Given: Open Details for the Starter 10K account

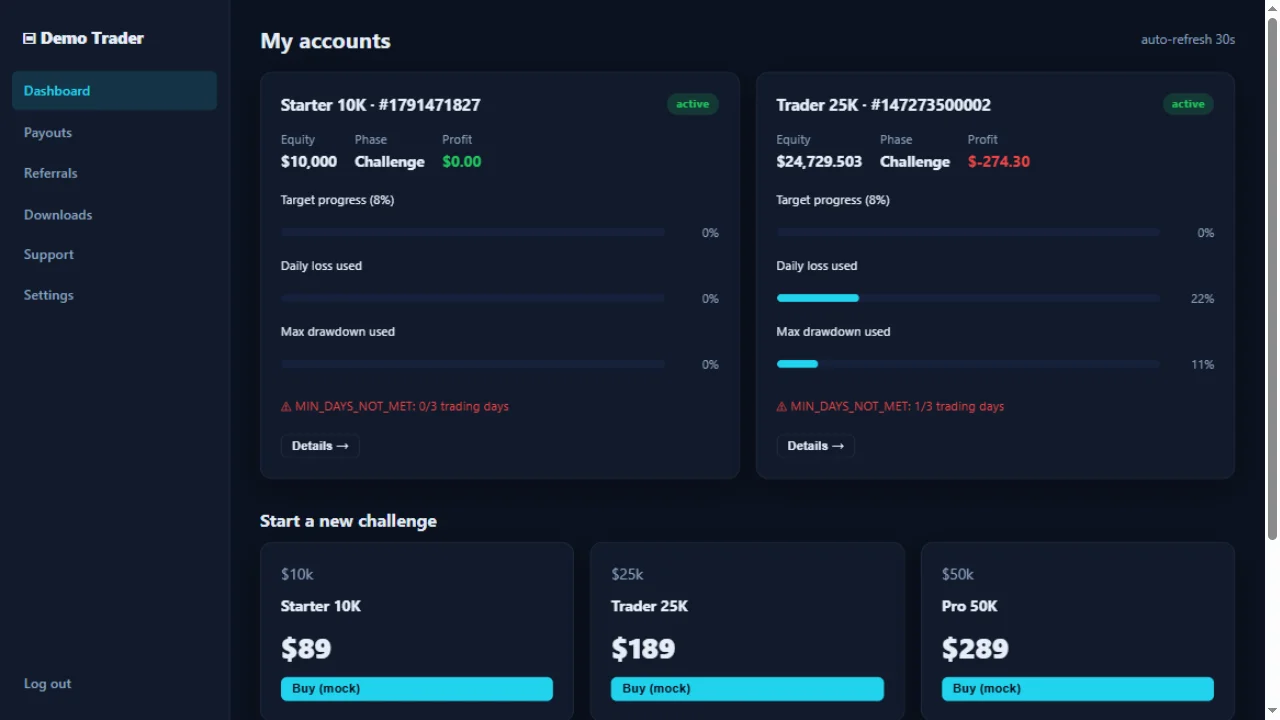Looking at the screenshot, I should pyautogui.click(x=320, y=446).
